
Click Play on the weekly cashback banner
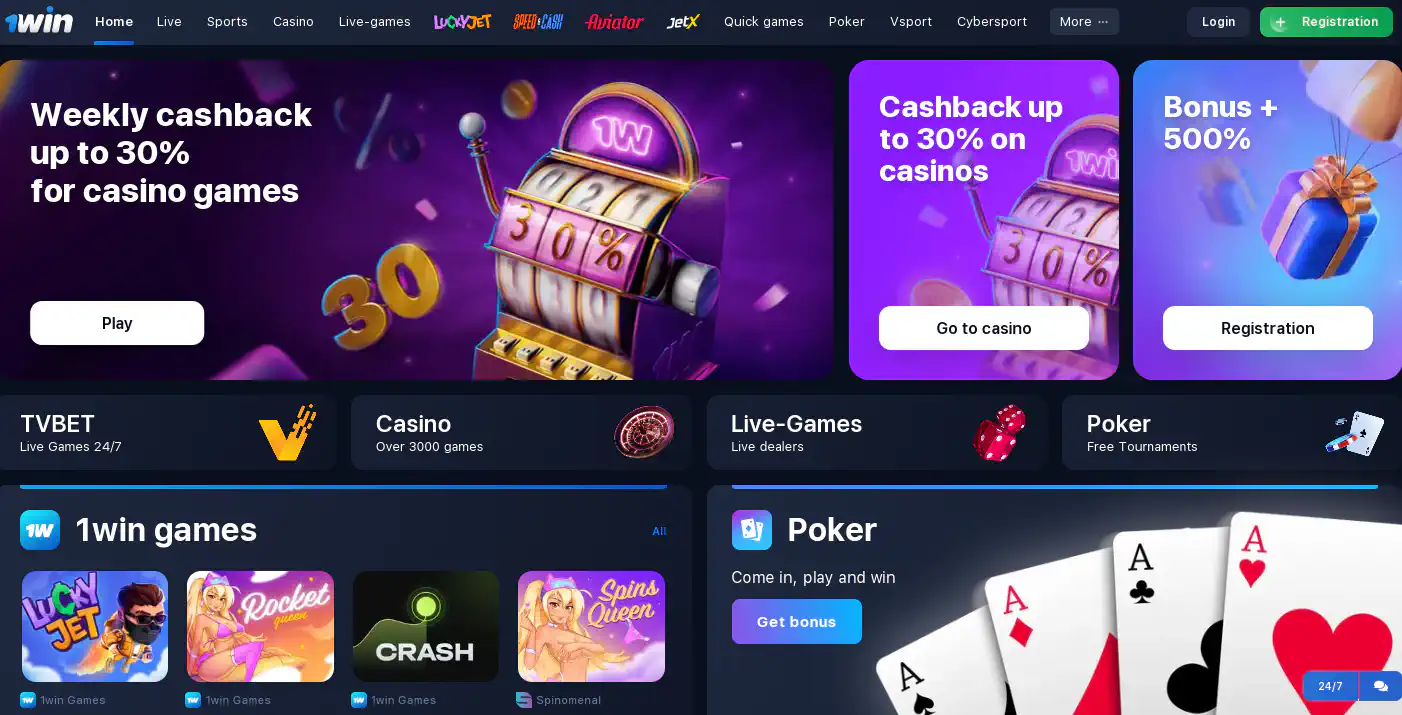117,323
